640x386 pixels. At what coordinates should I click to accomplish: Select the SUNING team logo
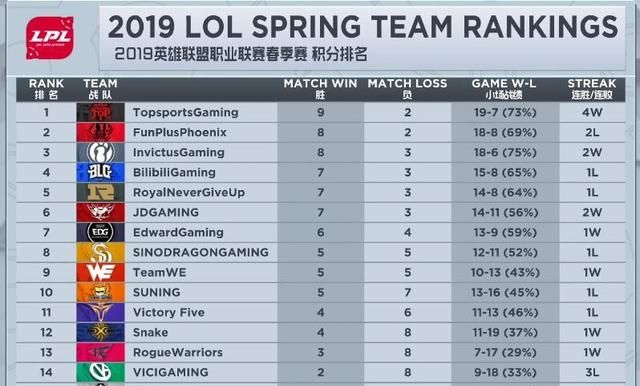click(100, 292)
